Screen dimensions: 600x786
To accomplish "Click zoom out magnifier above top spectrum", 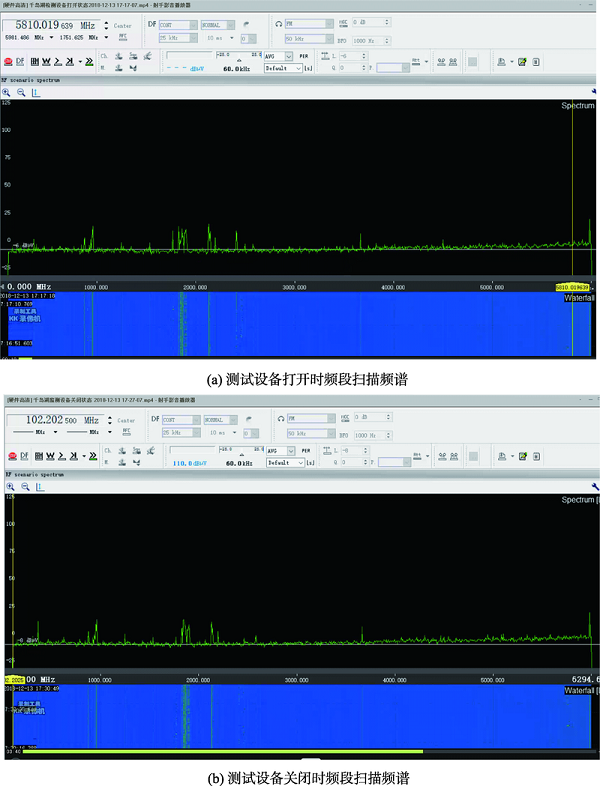I will pyautogui.click(x=21, y=92).
